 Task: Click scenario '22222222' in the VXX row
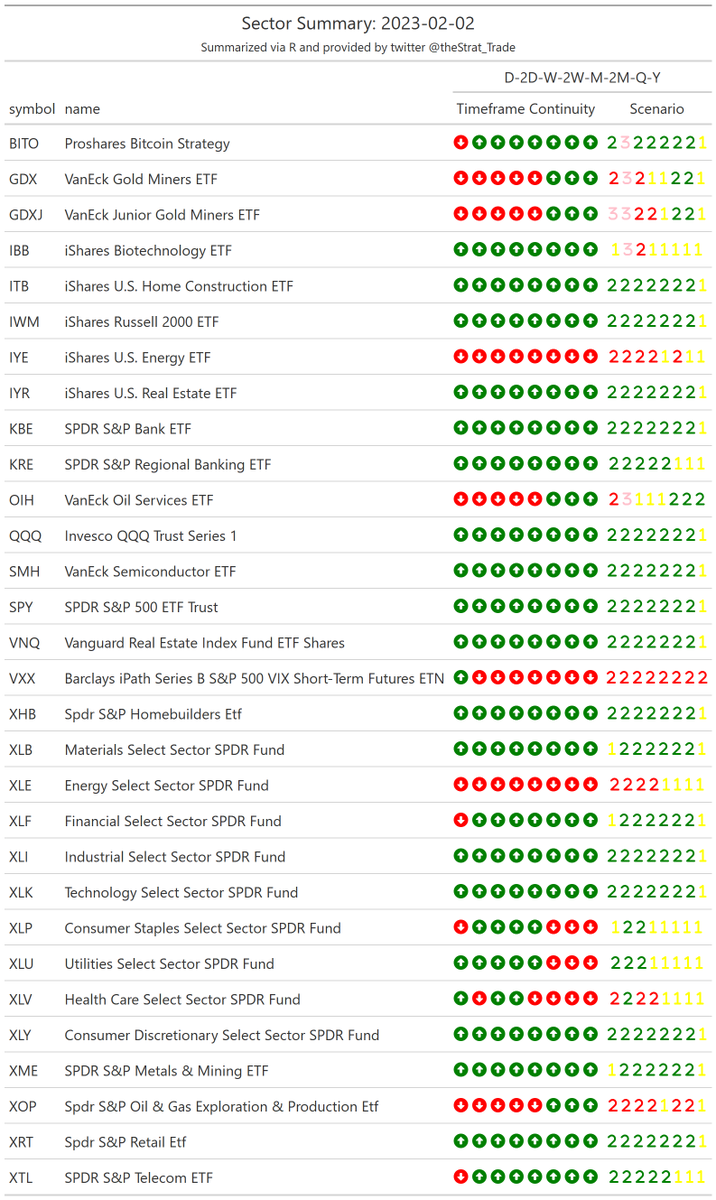pyautogui.click(x=657, y=678)
